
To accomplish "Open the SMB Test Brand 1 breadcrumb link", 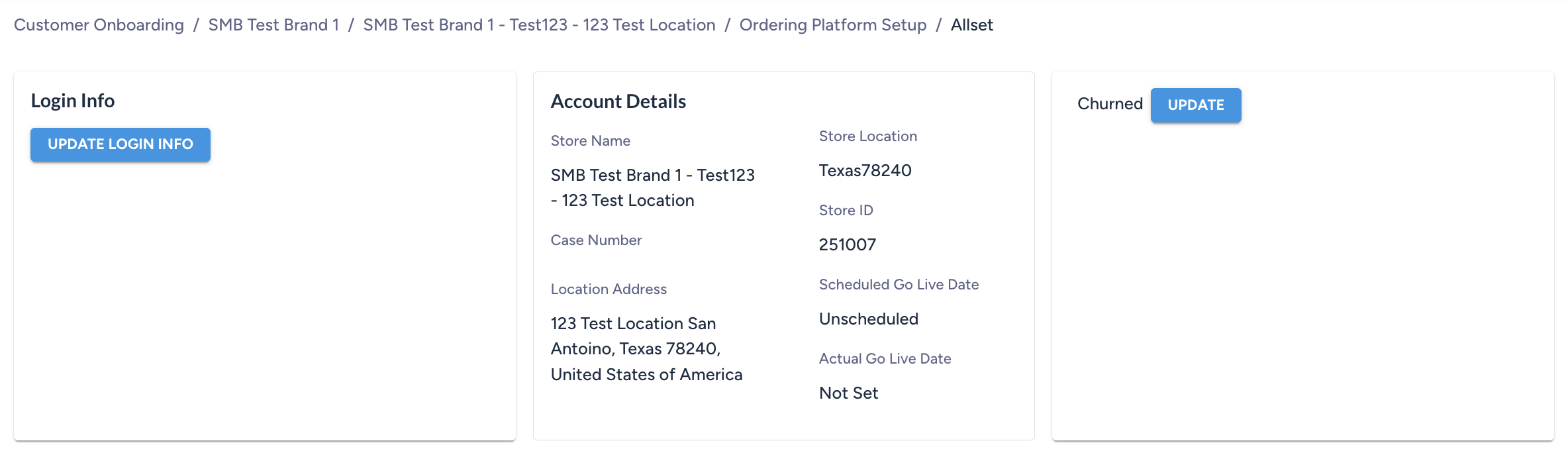I will 274,25.
